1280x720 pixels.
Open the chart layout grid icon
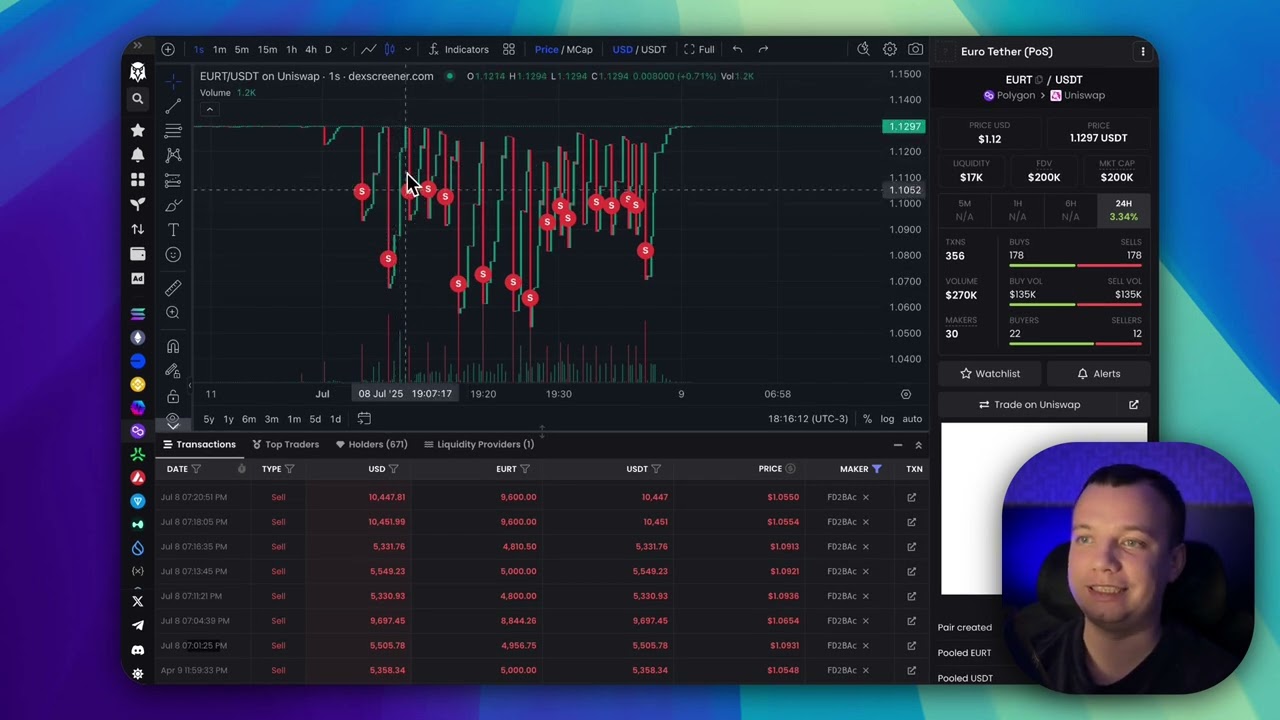[509, 49]
